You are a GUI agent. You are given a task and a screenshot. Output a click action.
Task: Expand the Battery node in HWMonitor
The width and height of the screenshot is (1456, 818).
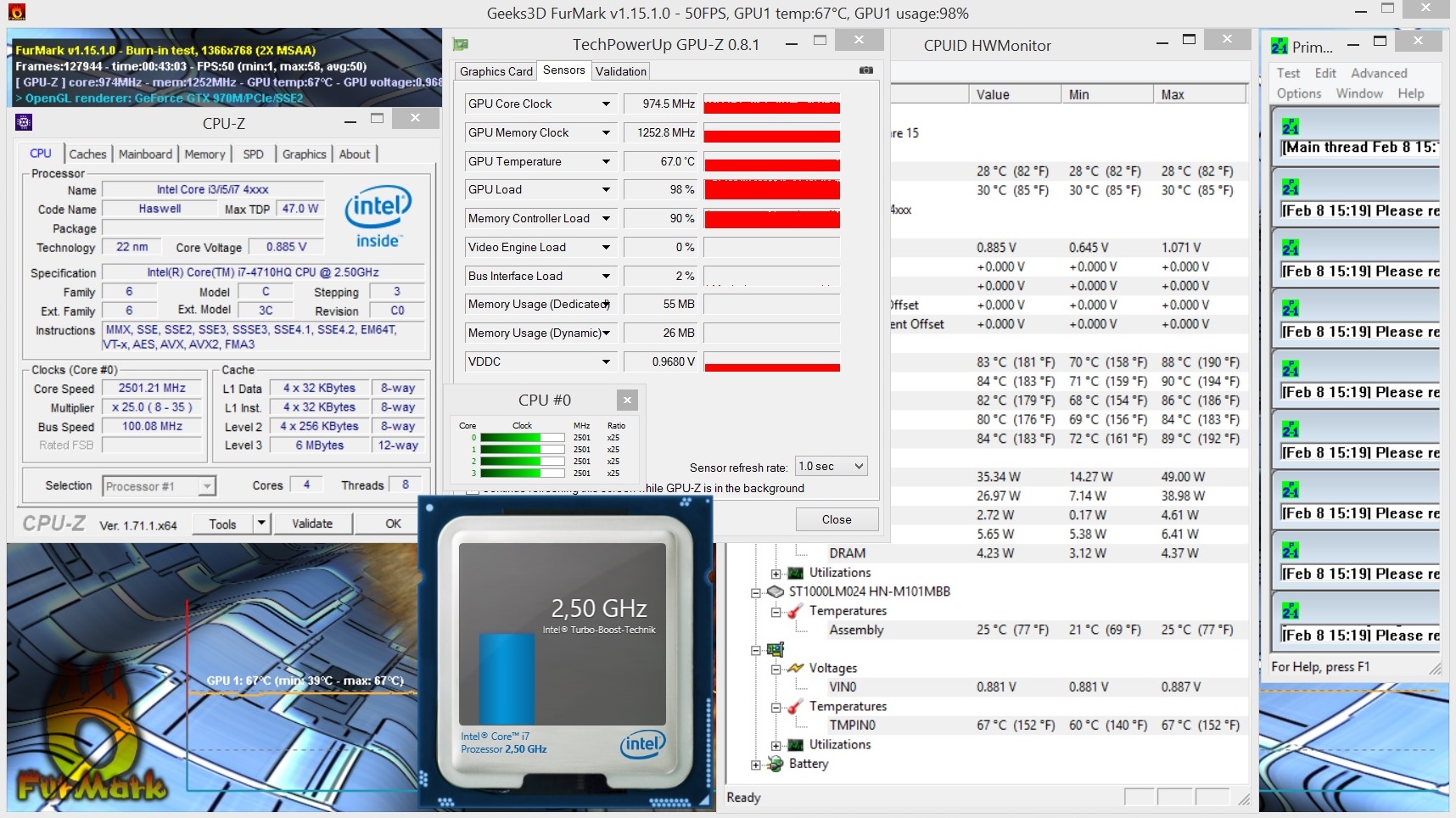pyautogui.click(x=756, y=765)
